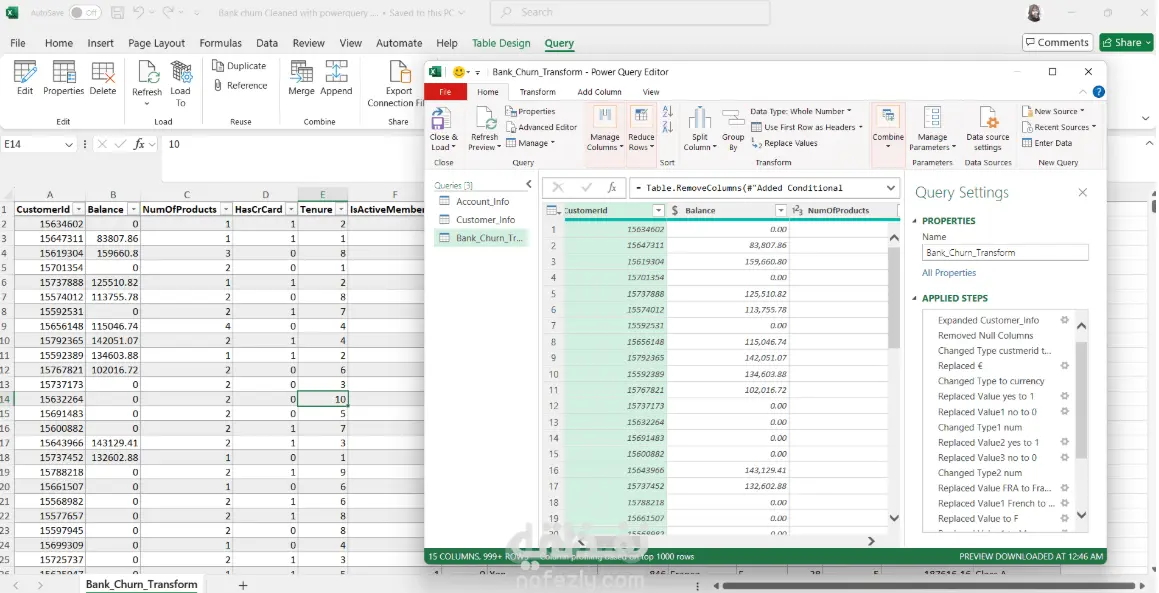Switch to the Transform tab
The height and width of the screenshot is (593, 1159).
click(x=537, y=92)
